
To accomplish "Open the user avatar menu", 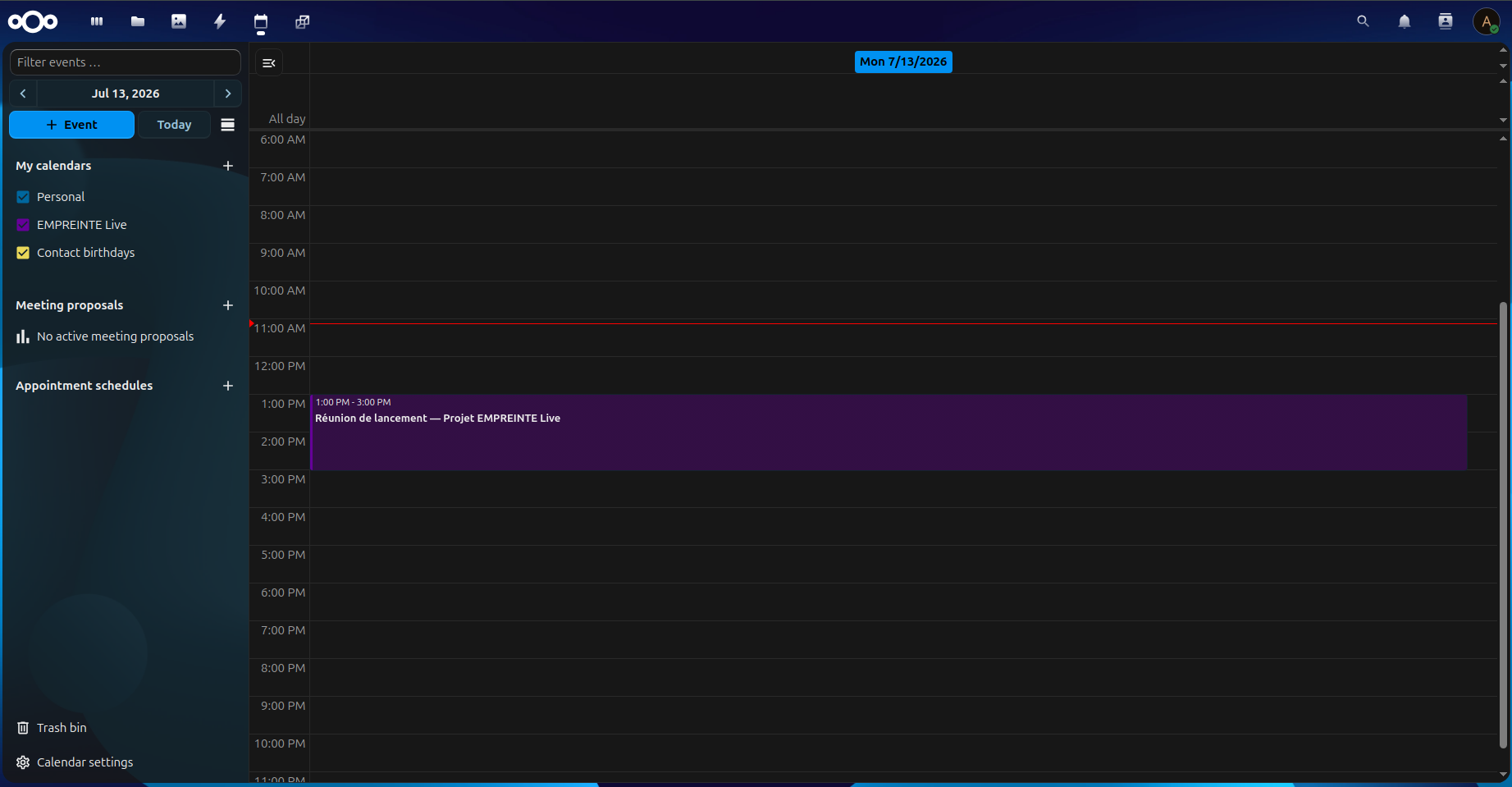I will [1487, 21].
